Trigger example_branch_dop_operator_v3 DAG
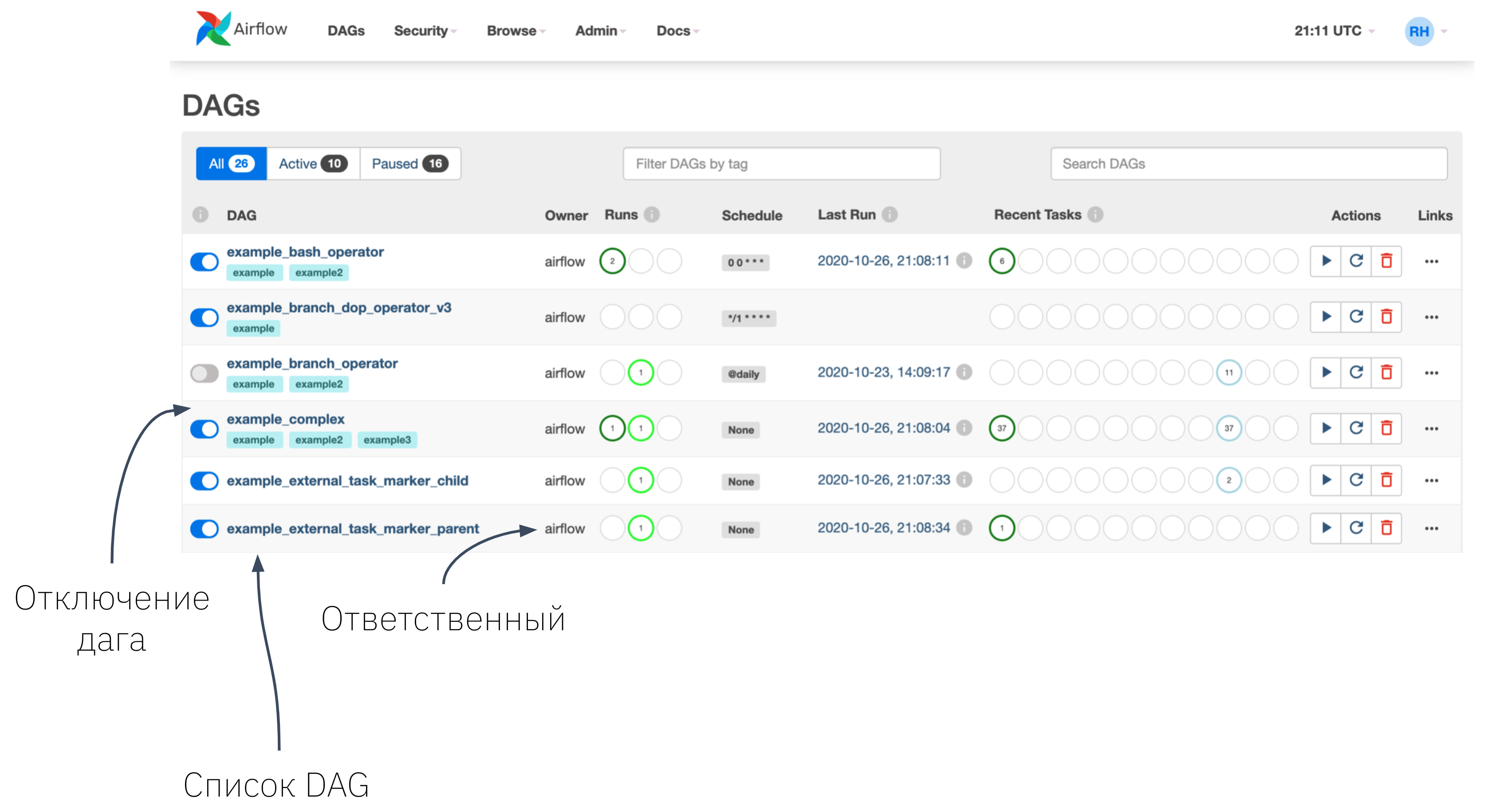The height and width of the screenshot is (809, 1512). pos(1325,317)
